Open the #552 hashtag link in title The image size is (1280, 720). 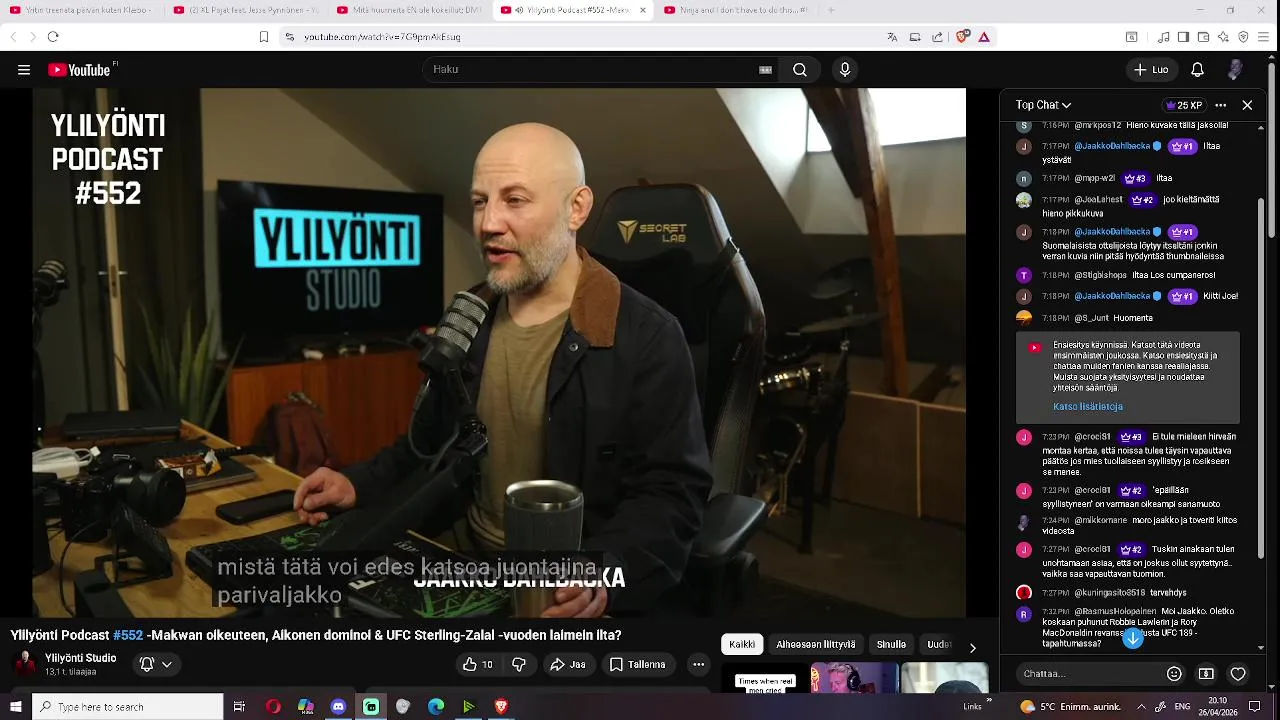(x=128, y=635)
